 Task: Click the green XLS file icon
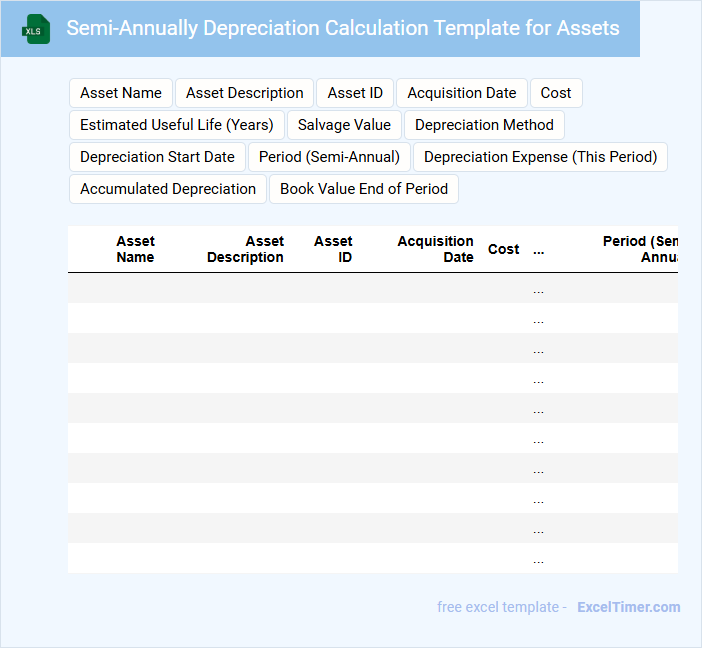pyautogui.click(x=36, y=29)
